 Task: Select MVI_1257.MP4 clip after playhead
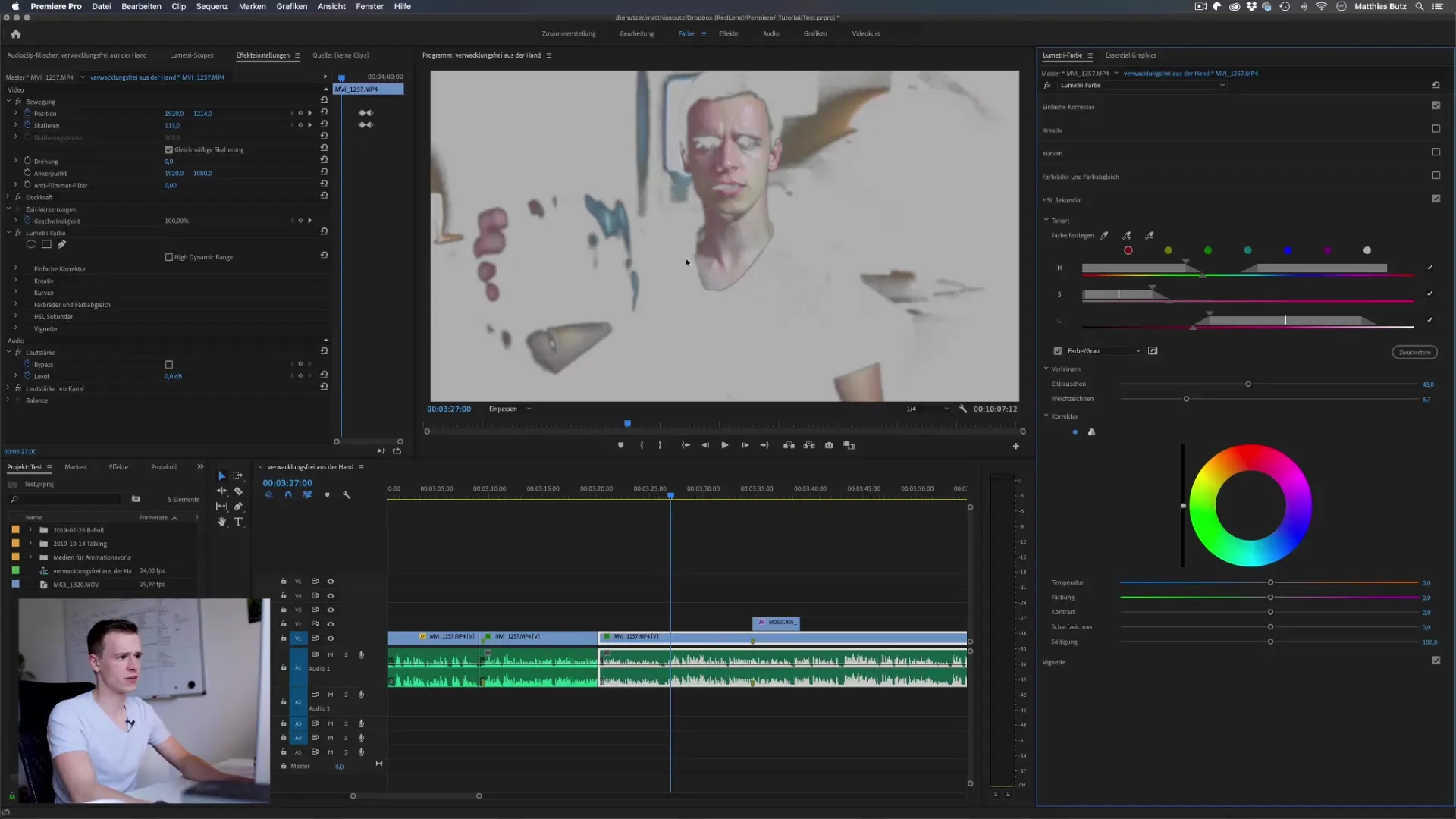[x=783, y=638]
